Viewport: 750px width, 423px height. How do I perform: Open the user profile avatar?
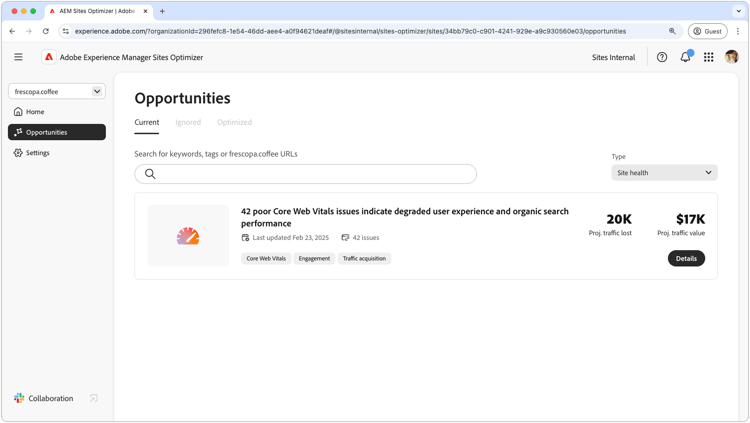point(731,57)
